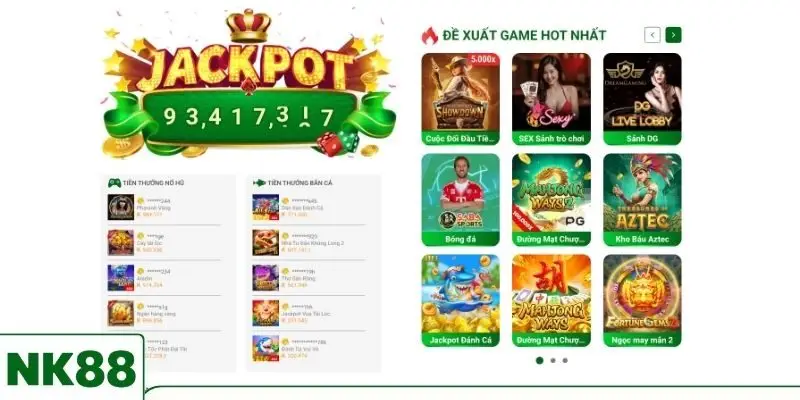Go to previous hot games page arrow

[653, 35]
